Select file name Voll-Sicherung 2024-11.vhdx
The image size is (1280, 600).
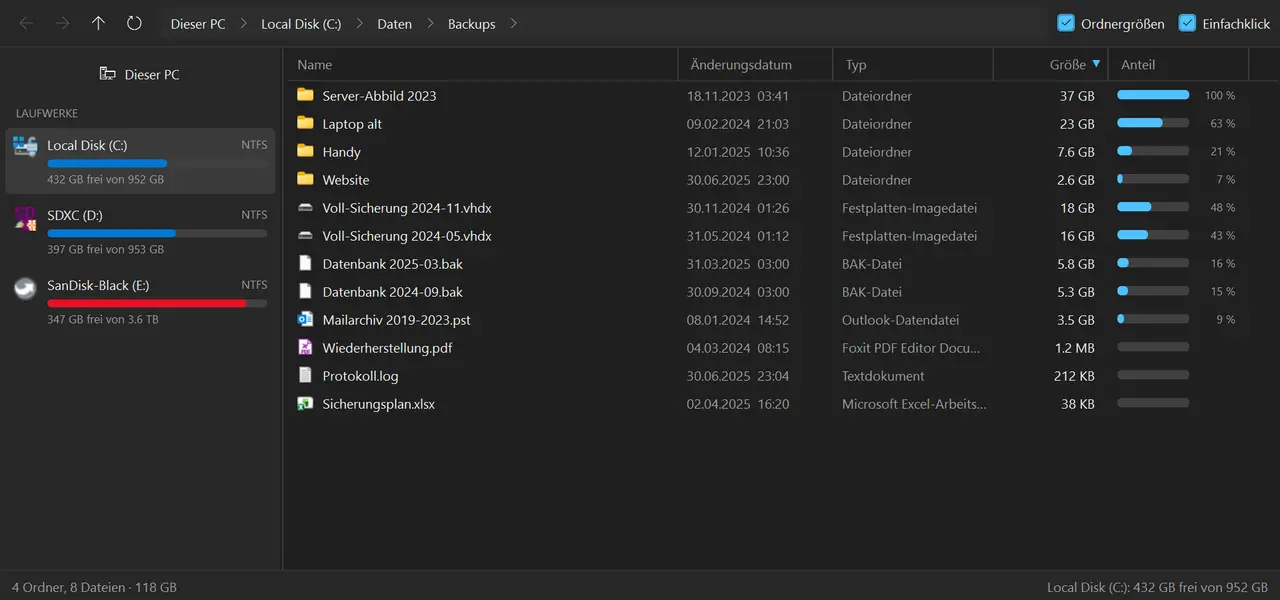tap(407, 208)
